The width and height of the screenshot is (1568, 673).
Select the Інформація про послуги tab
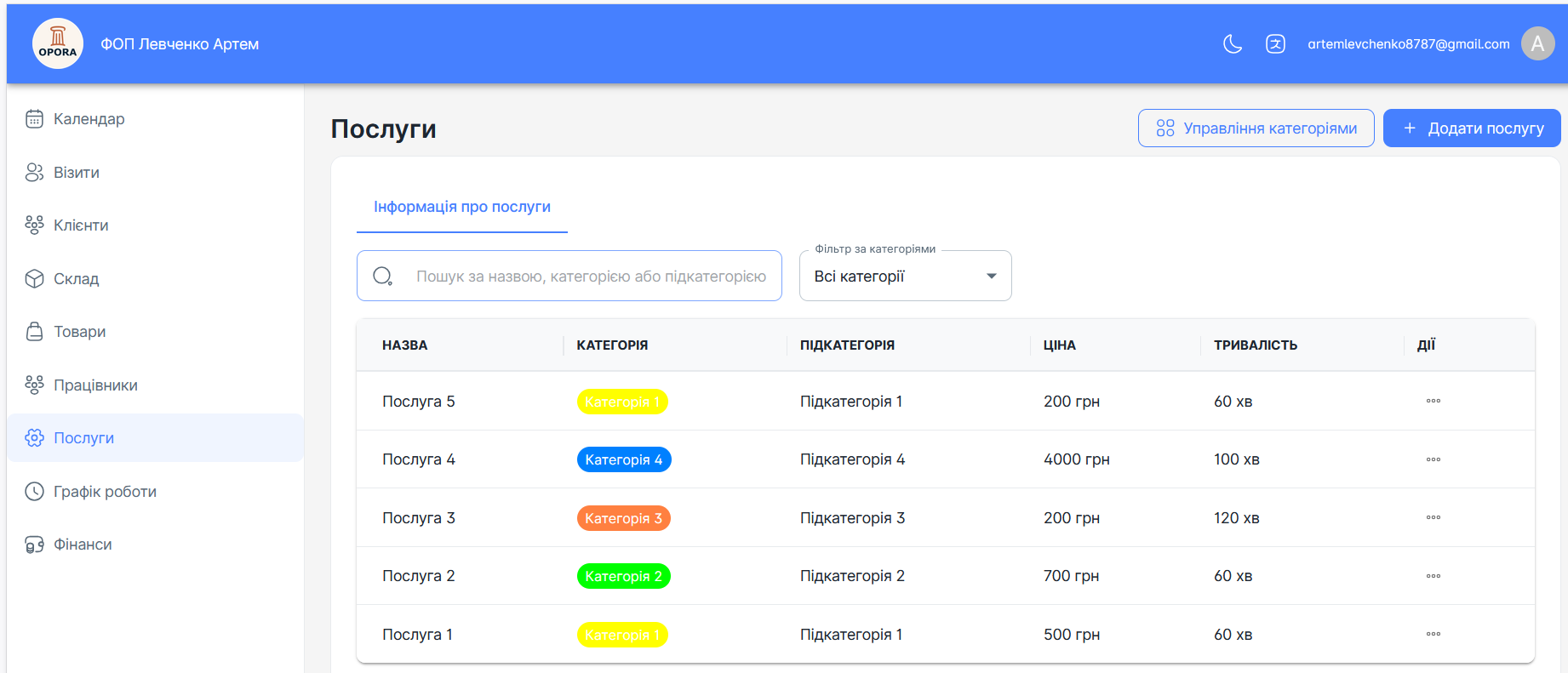tap(462, 207)
